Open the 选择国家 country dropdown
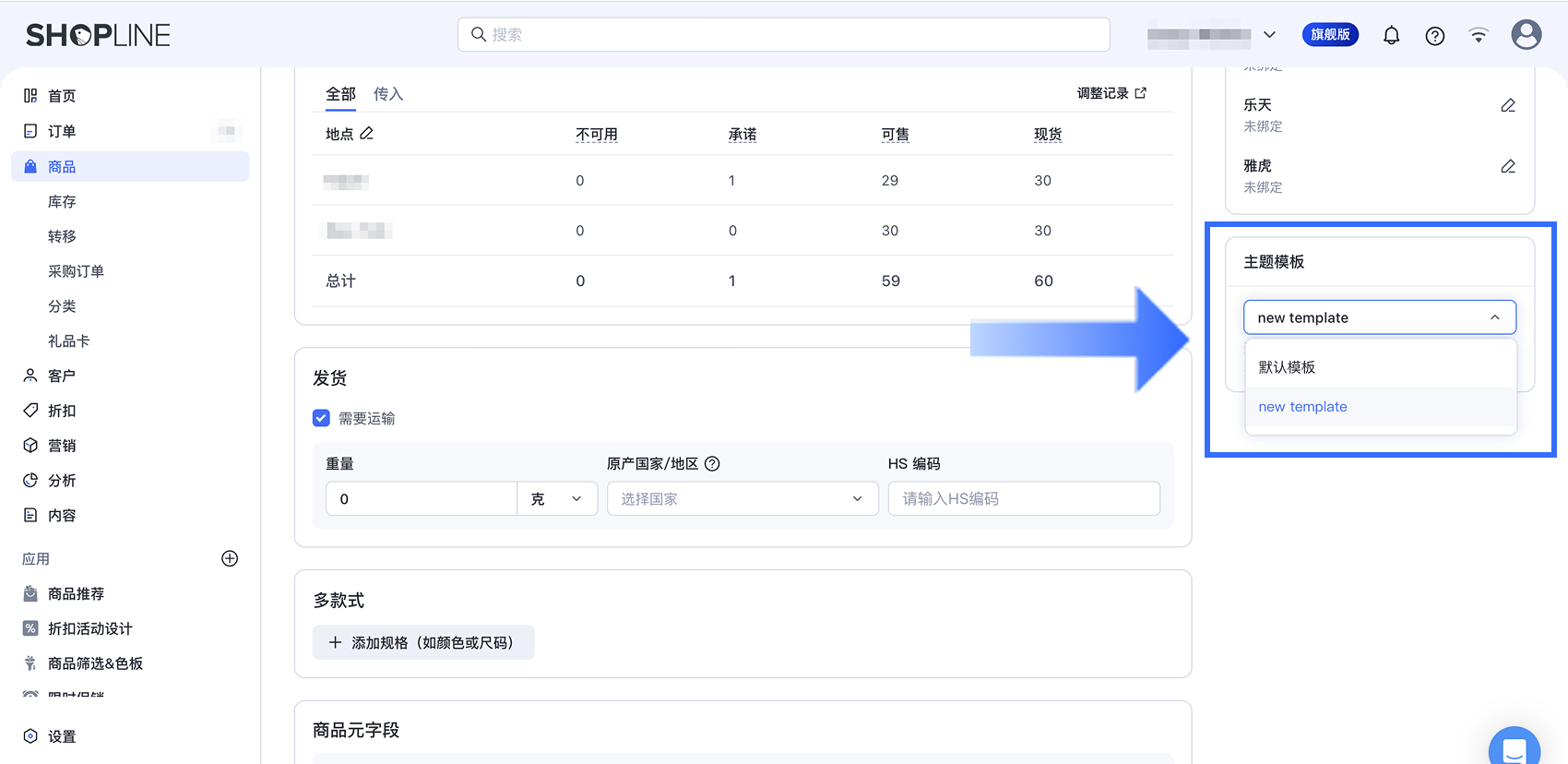 742,498
